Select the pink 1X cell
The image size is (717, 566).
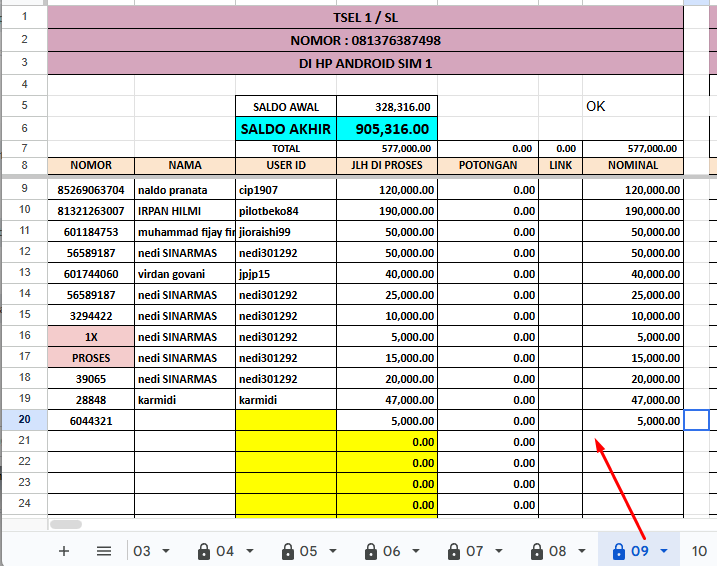click(91, 337)
